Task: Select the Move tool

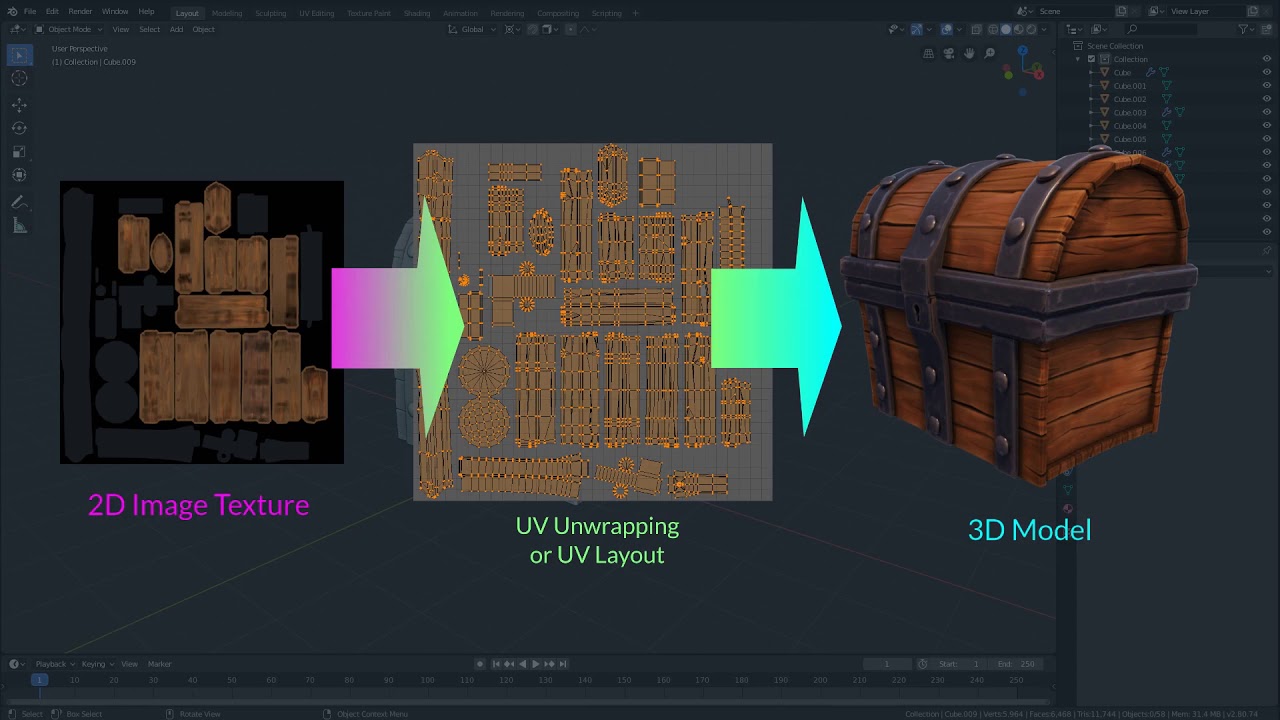Action: 19,104
